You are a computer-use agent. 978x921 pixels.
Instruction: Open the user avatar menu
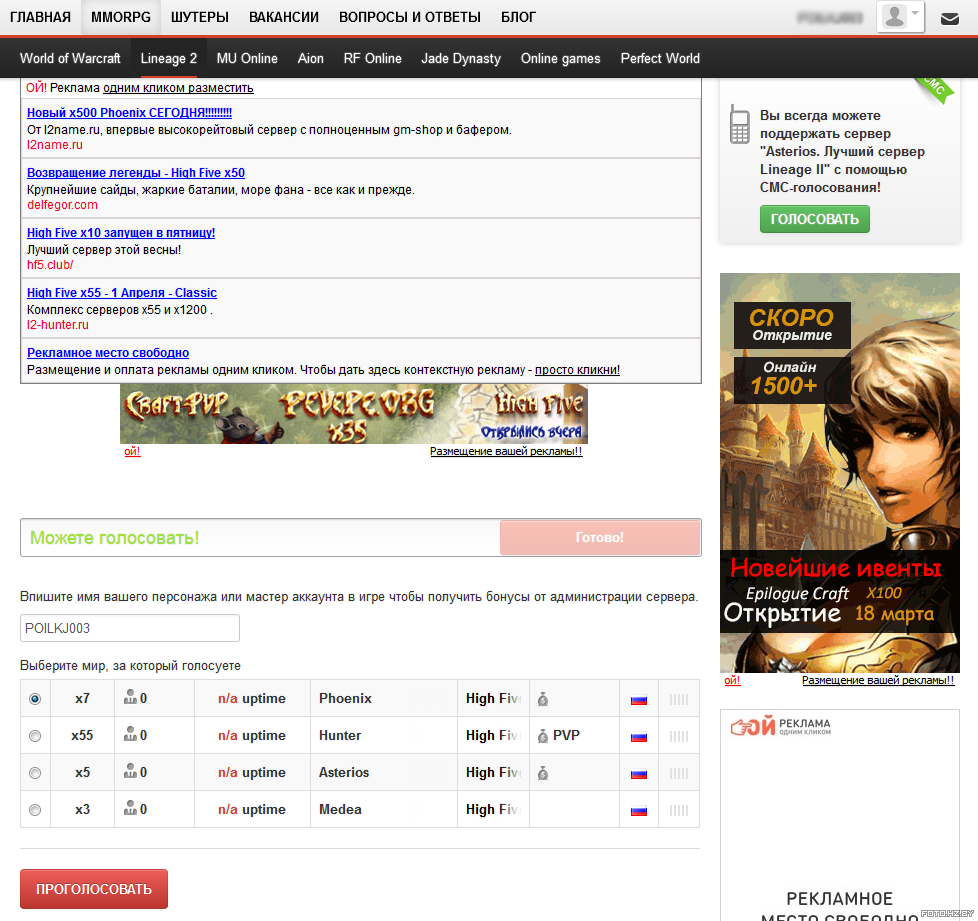(900, 17)
